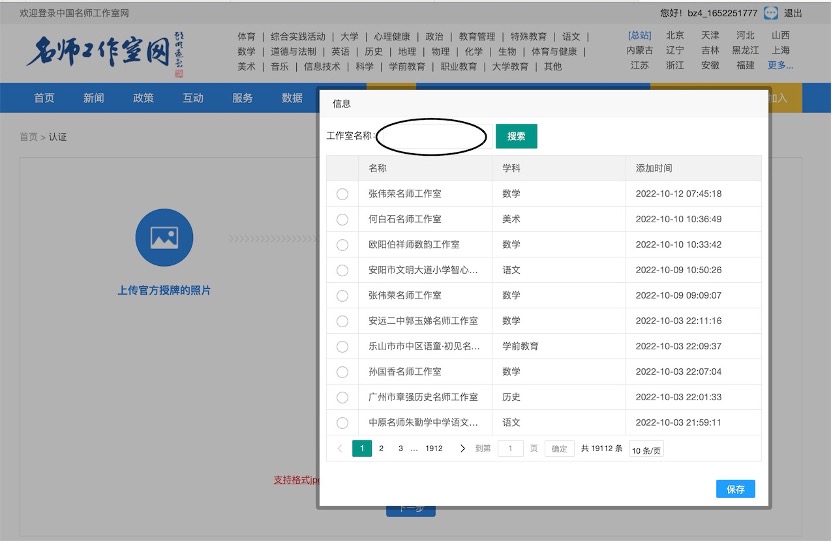Screen dimensions: 832x542
Task: Select the 黑龙江 region link
Action: pos(746,50)
